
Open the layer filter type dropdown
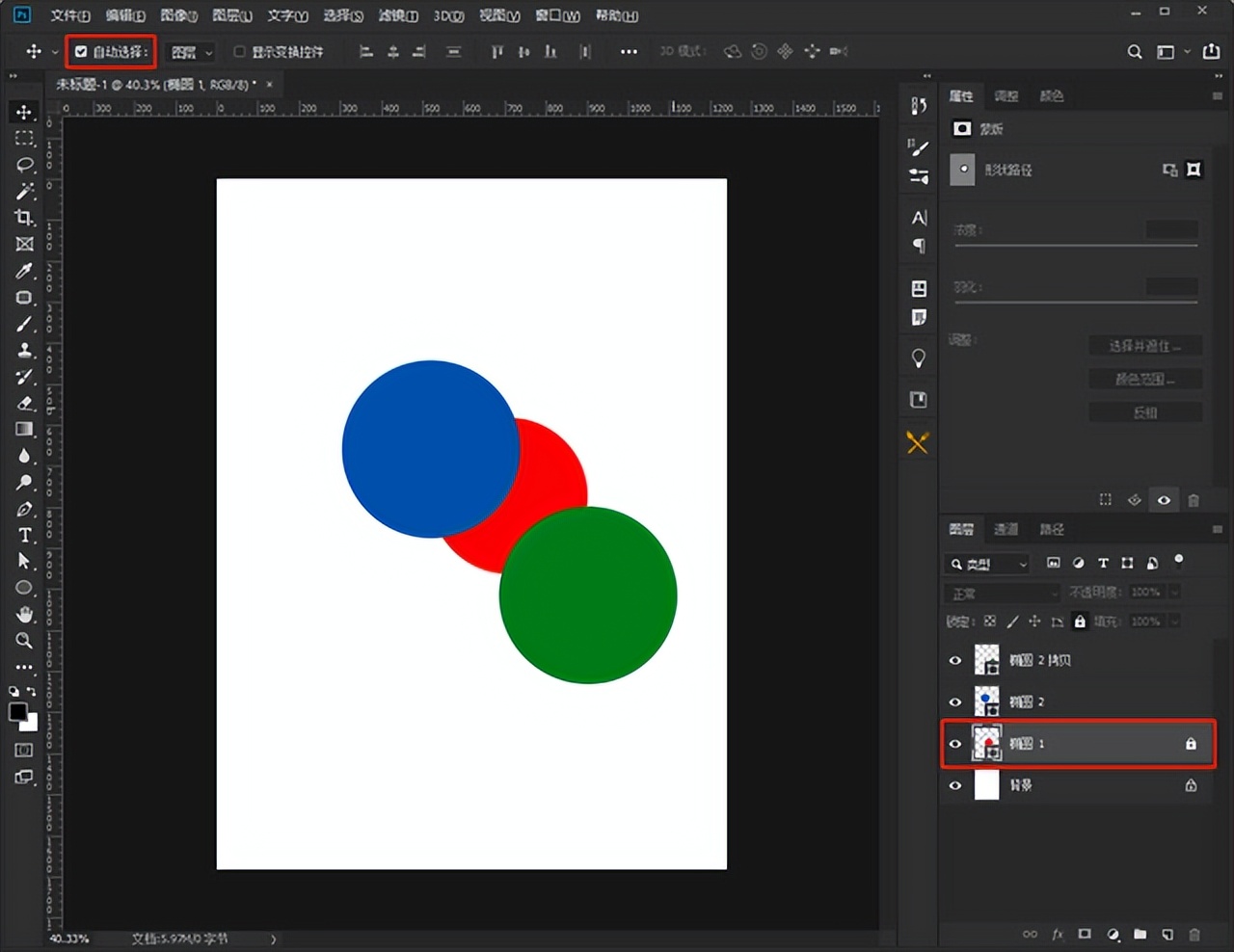tap(989, 564)
